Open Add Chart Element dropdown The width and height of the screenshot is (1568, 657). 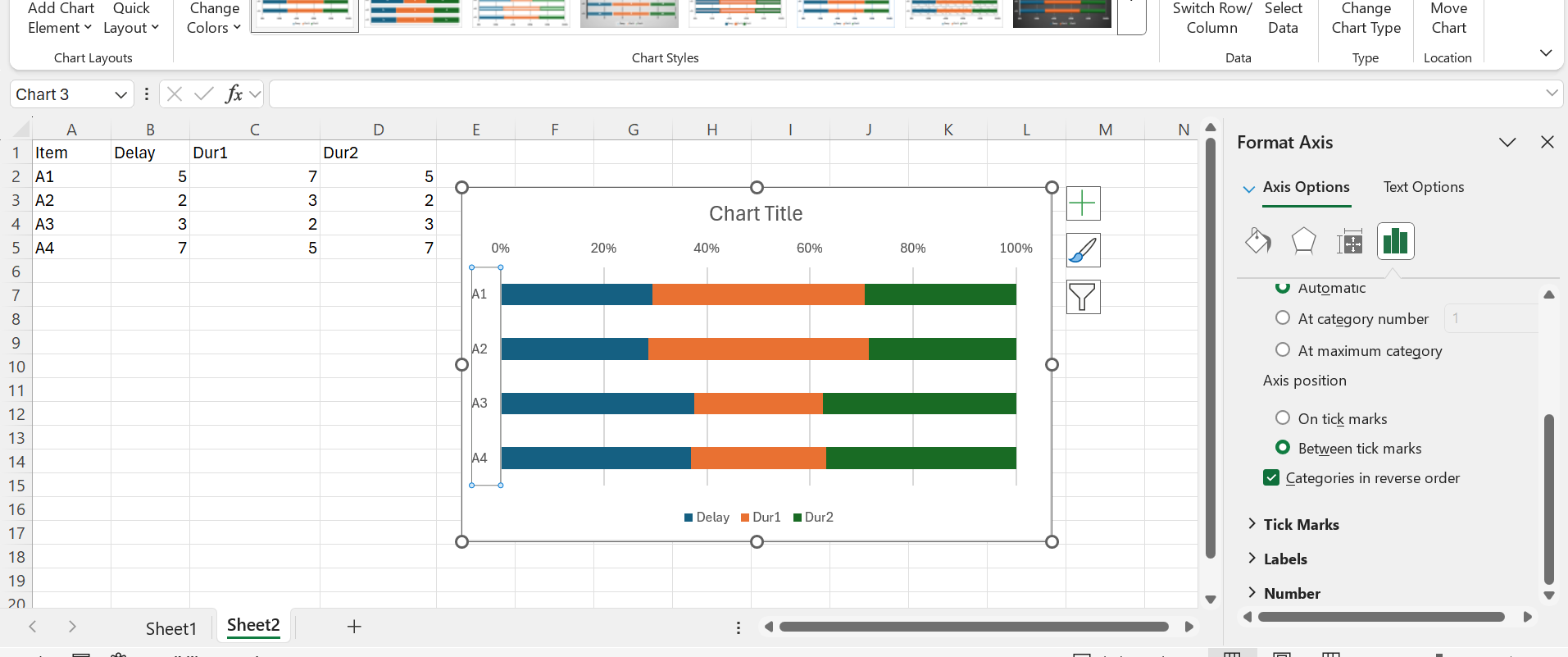click(61, 18)
